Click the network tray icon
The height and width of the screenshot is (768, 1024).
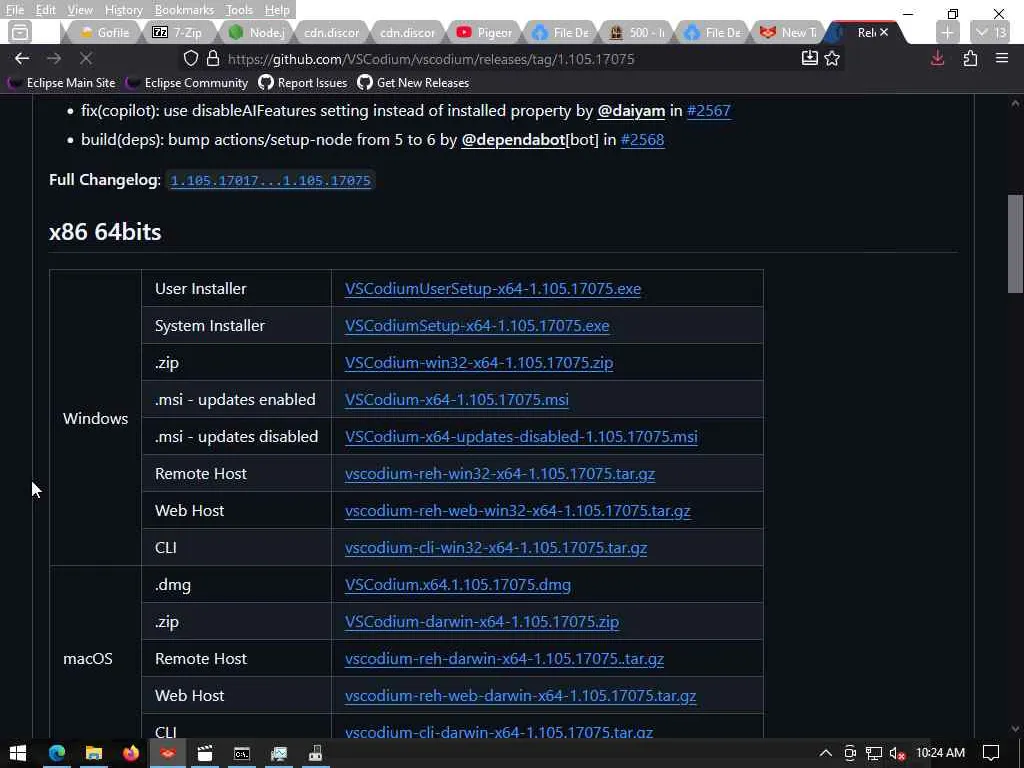click(874, 753)
